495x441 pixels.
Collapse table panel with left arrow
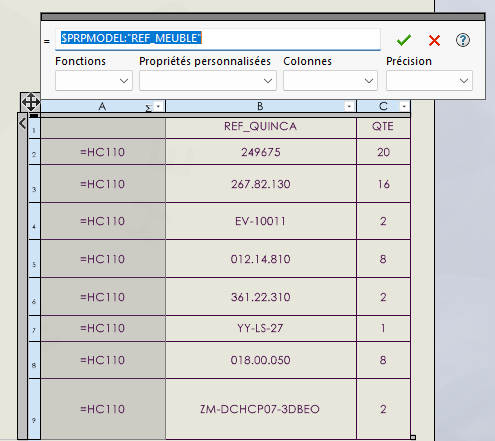[22, 123]
